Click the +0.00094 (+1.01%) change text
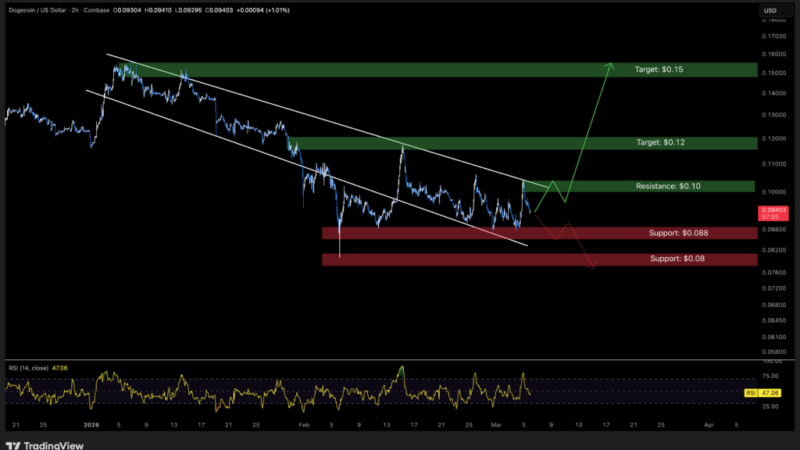Viewport: 800px width, 450px height. pos(263,10)
